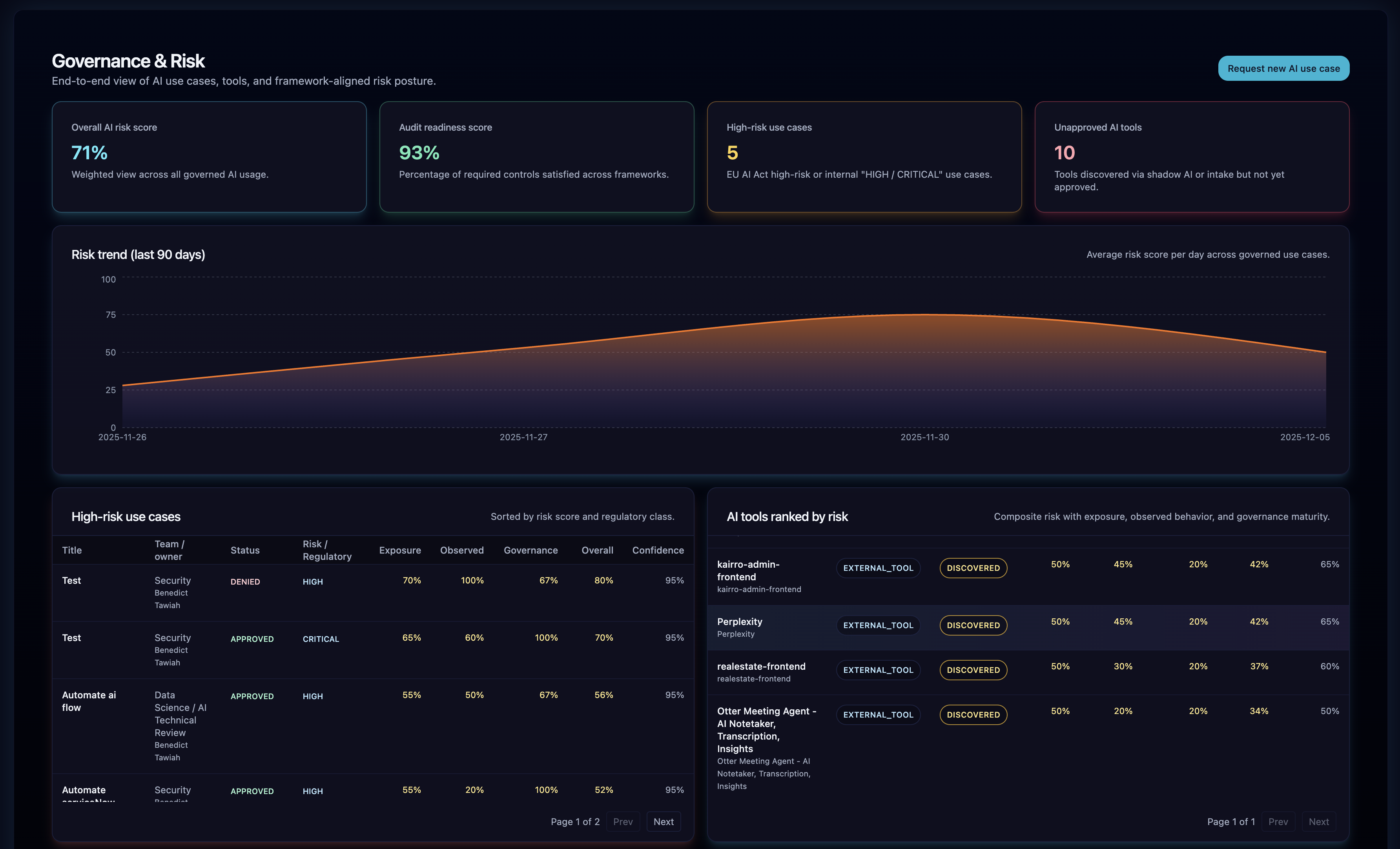
Task: Click the DISCOVERED badge for kairro-admin-frontend
Action: pyautogui.click(x=973, y=568)
